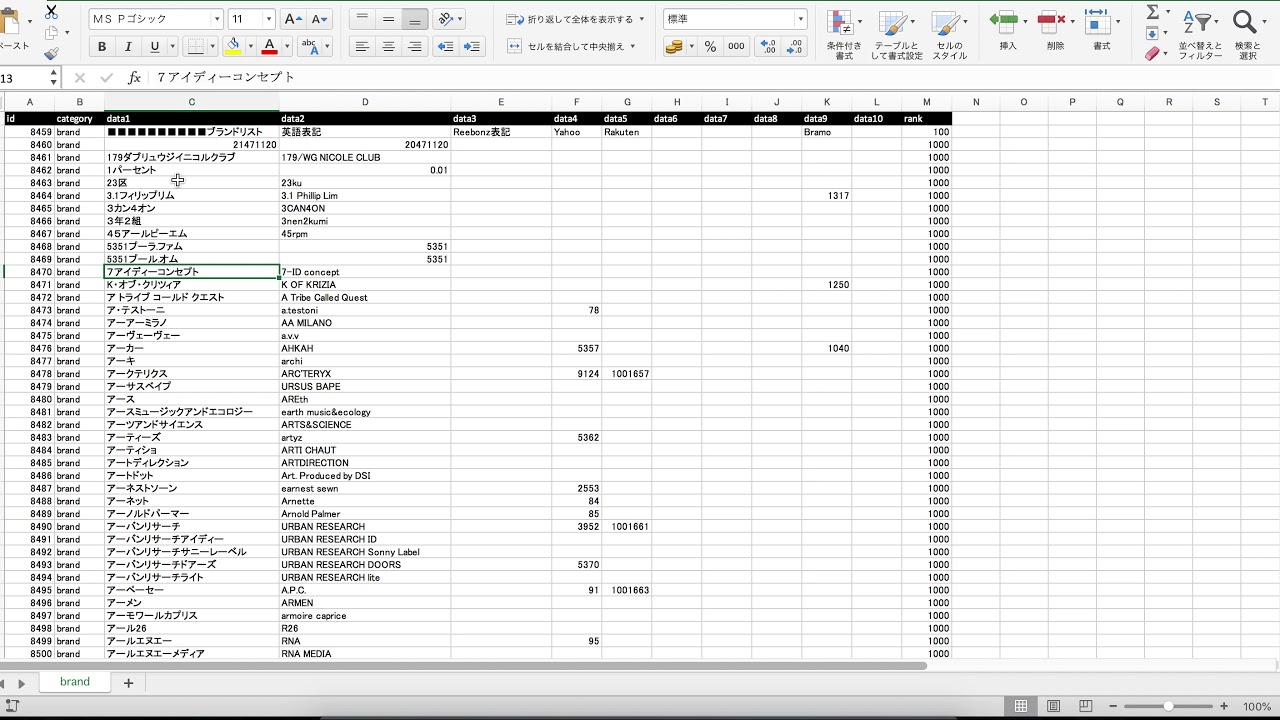Viewport: 1280px width, 720px height.
Task: Switch to Normal view
Action: [1021, 707]
